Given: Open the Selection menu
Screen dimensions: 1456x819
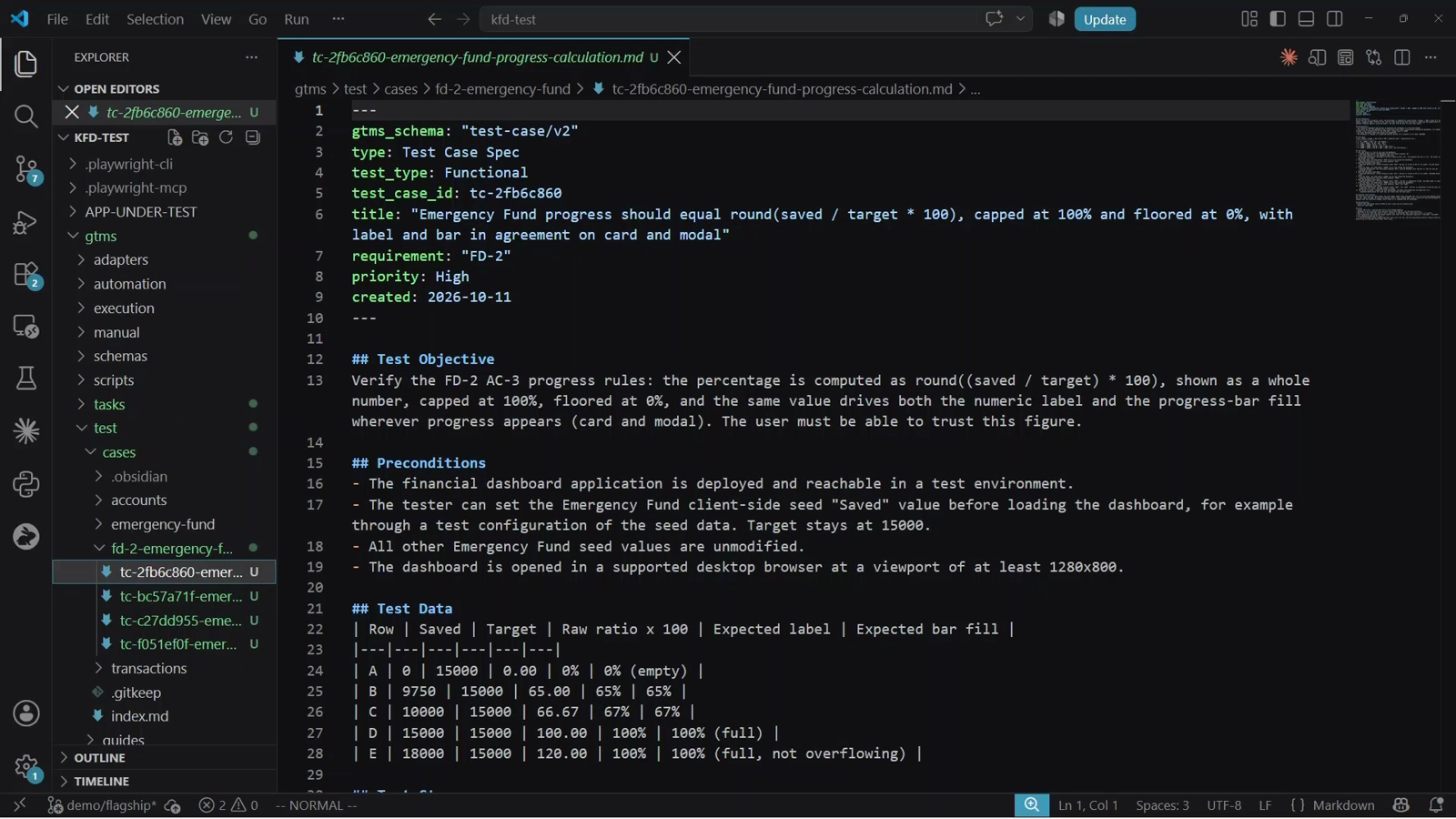Looking at the screenshot, I should (155, 19).
